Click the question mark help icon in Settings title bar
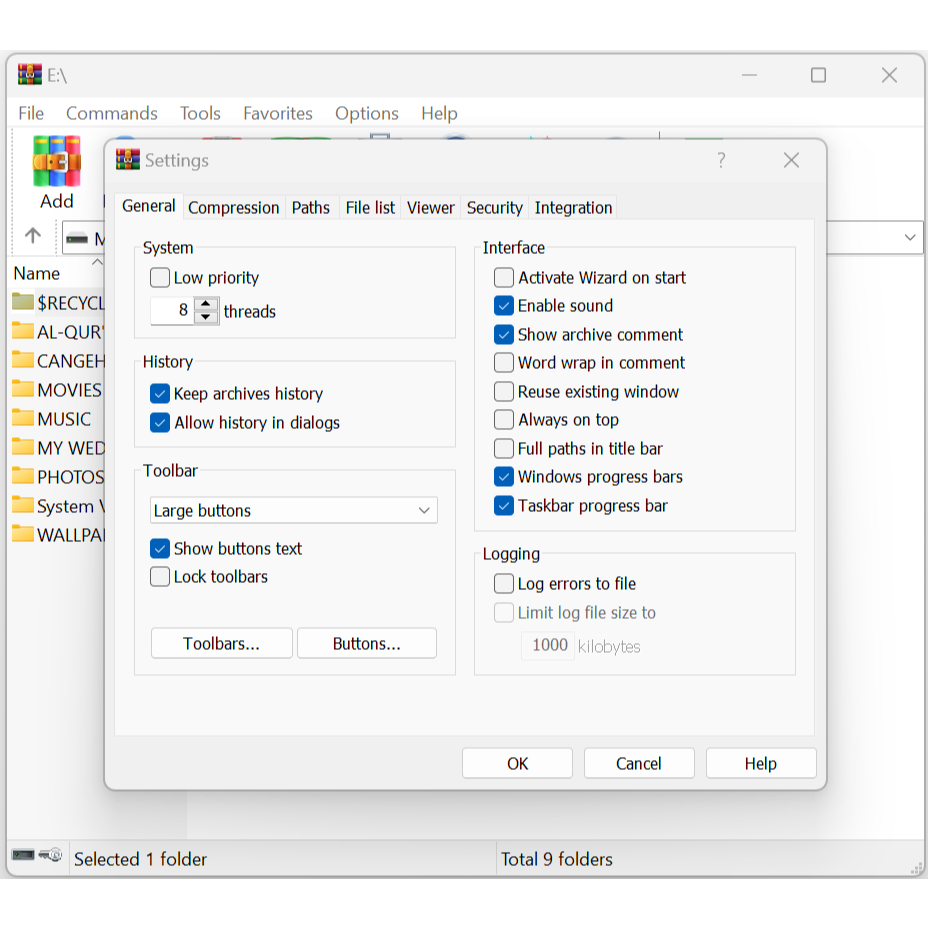 click(721, 160)
